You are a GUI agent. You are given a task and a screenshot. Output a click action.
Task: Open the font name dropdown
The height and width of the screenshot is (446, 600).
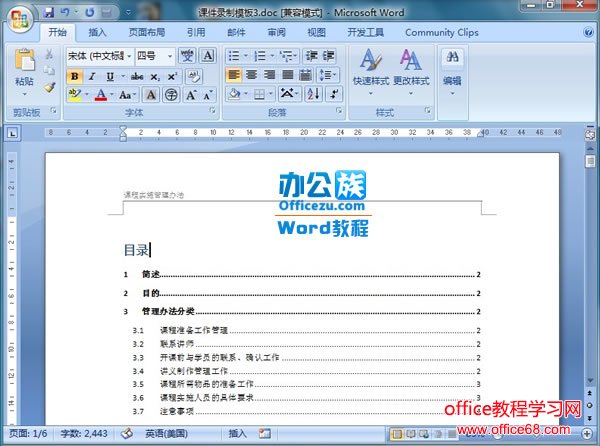[x=129, y=56]
